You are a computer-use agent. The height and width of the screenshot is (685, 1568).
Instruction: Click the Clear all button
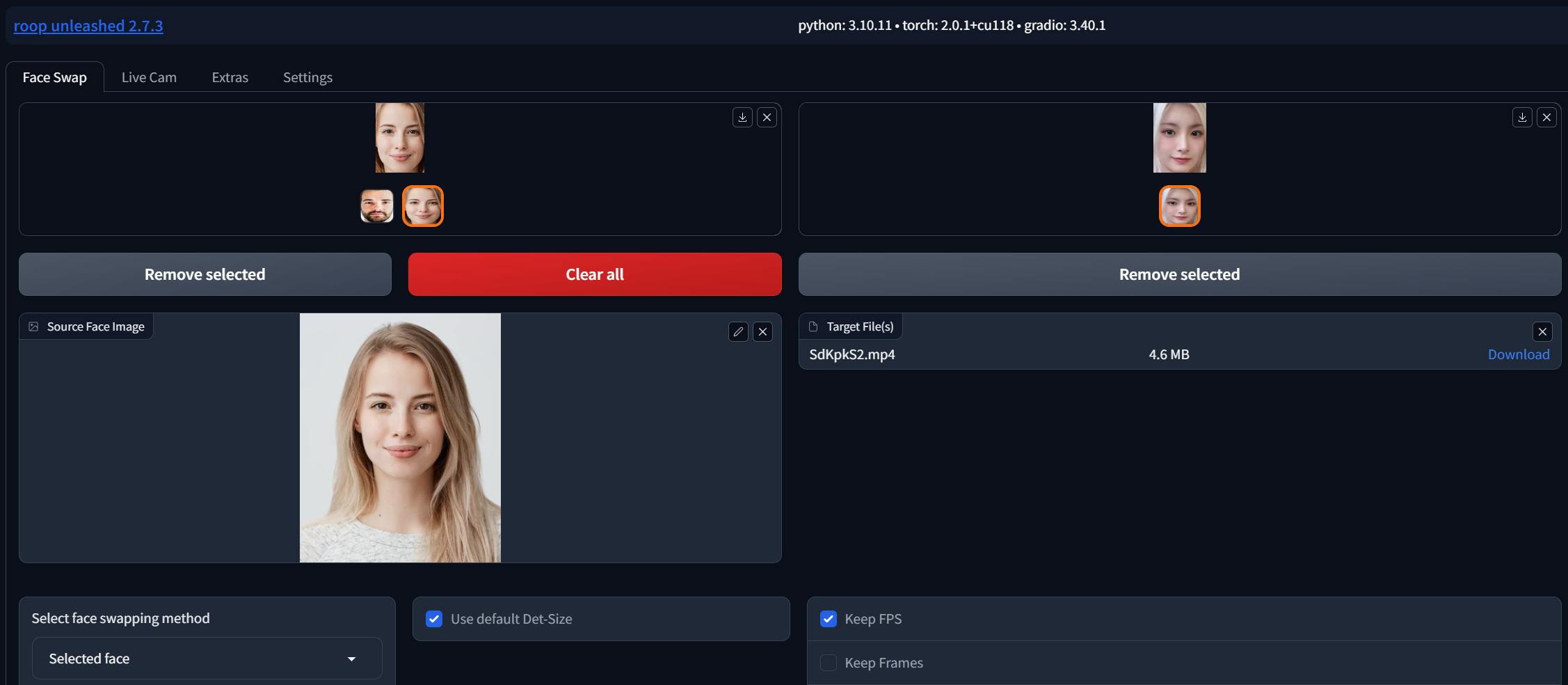tap(594, 274)
